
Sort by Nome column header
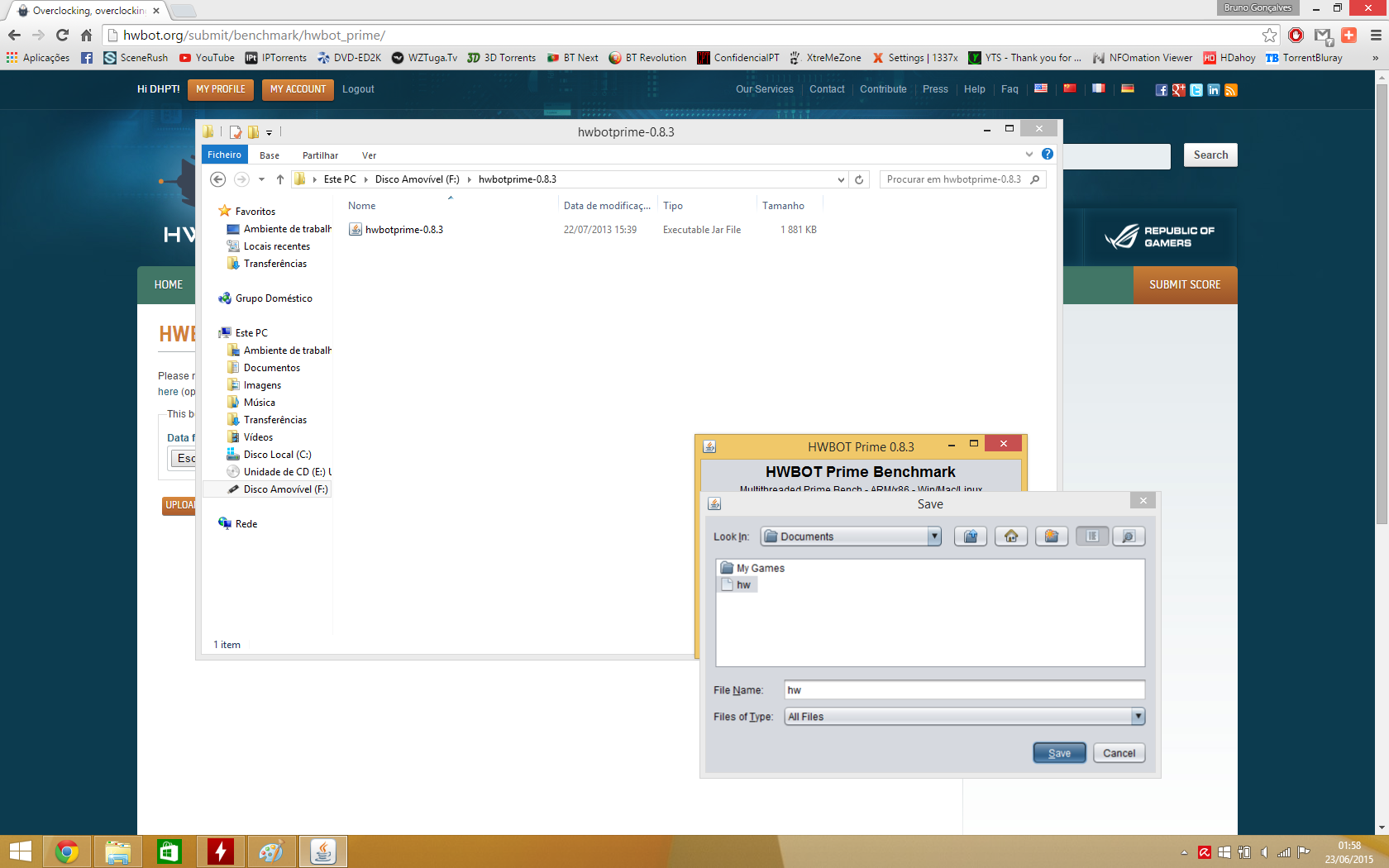pos(361,206)
